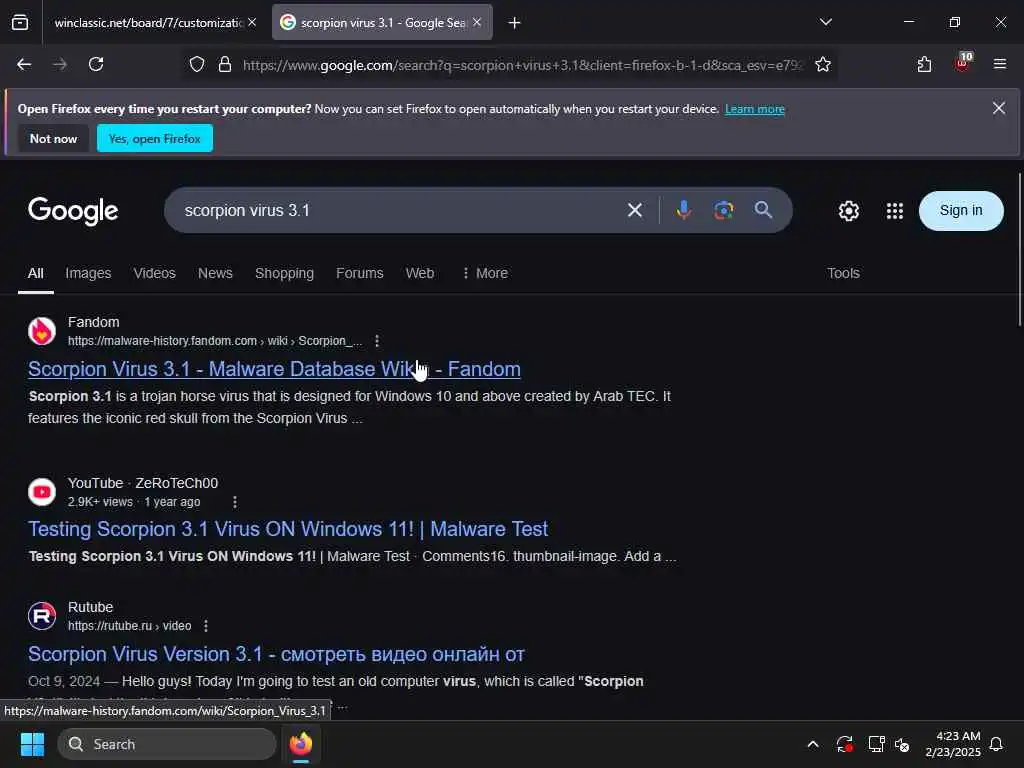
Task: Bookmark this page with the star icon
Action: [823, 65]
